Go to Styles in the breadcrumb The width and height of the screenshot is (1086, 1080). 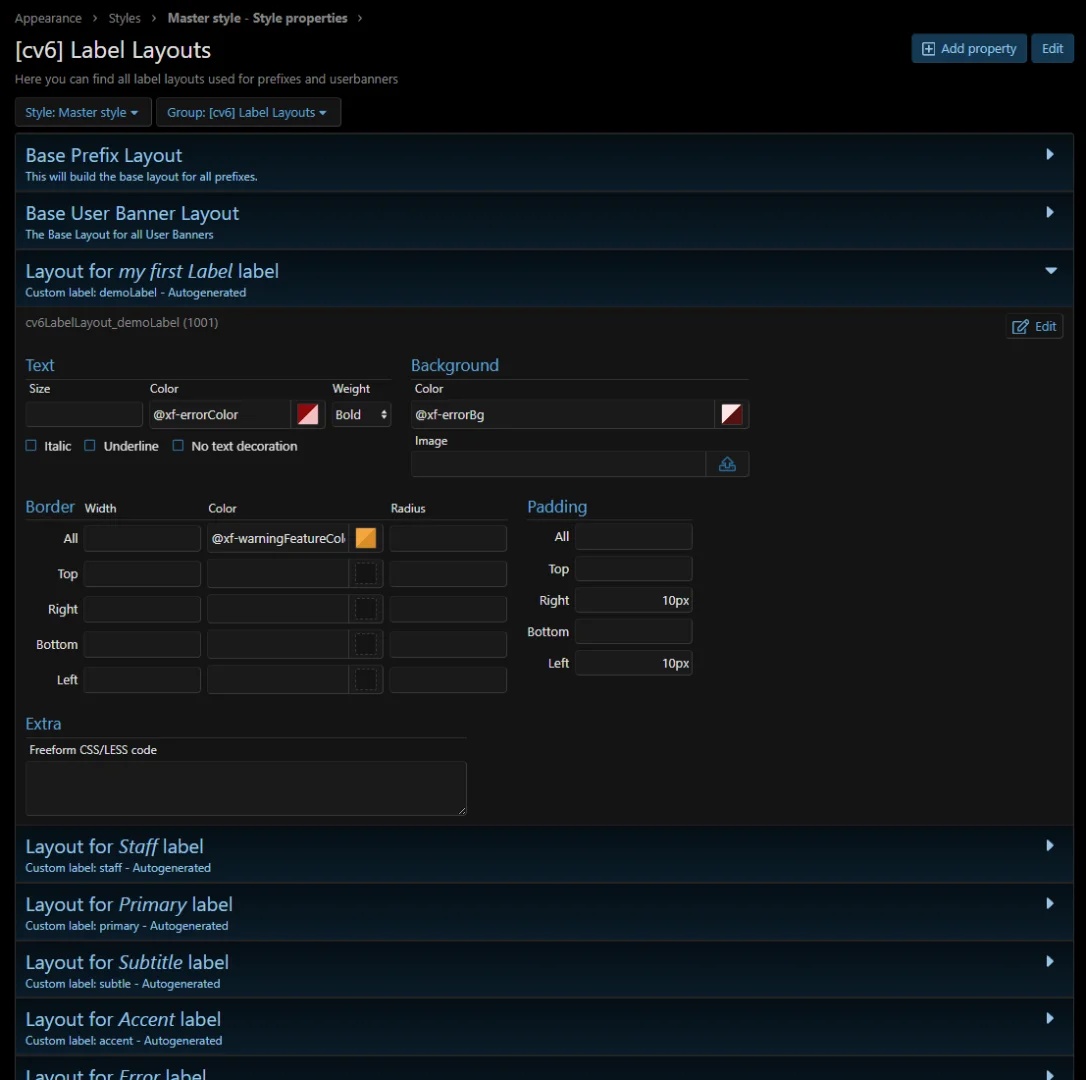125,18
